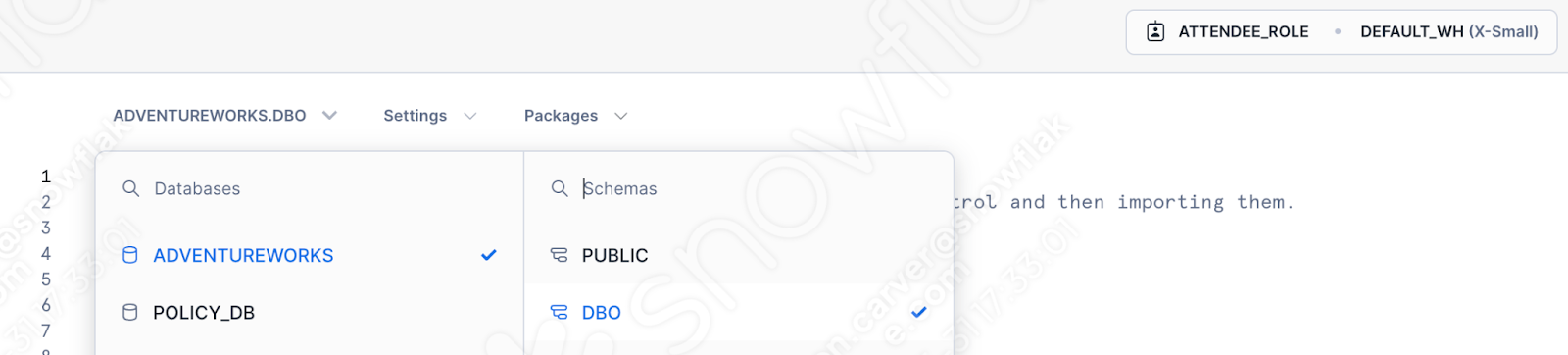
Task: Click the checkmark next to DBO schema
Action: click(x=918, y=313)
